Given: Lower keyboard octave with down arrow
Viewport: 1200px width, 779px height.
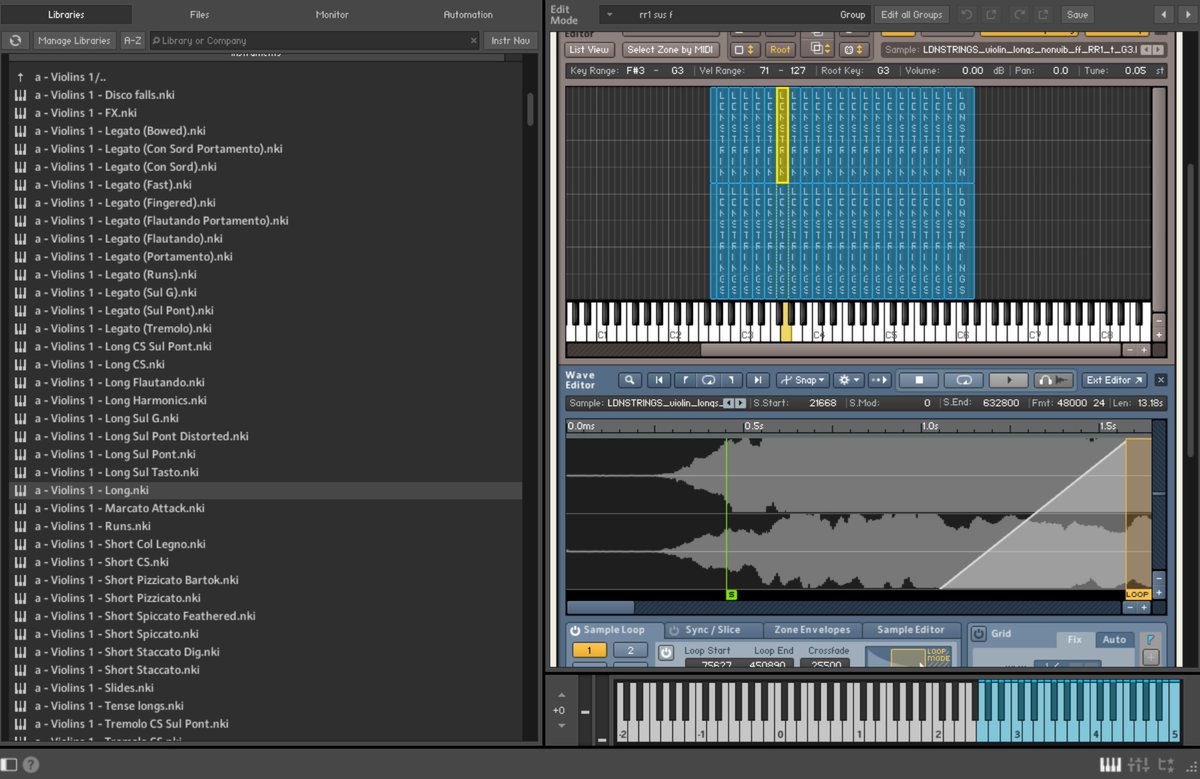Looking at the screenshot, I should (x=561, y=725).
